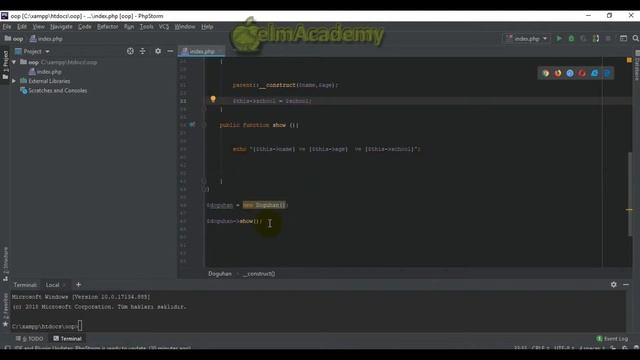Open page in Firefox browser icon
640x360 pixels.
coord(558,73)
